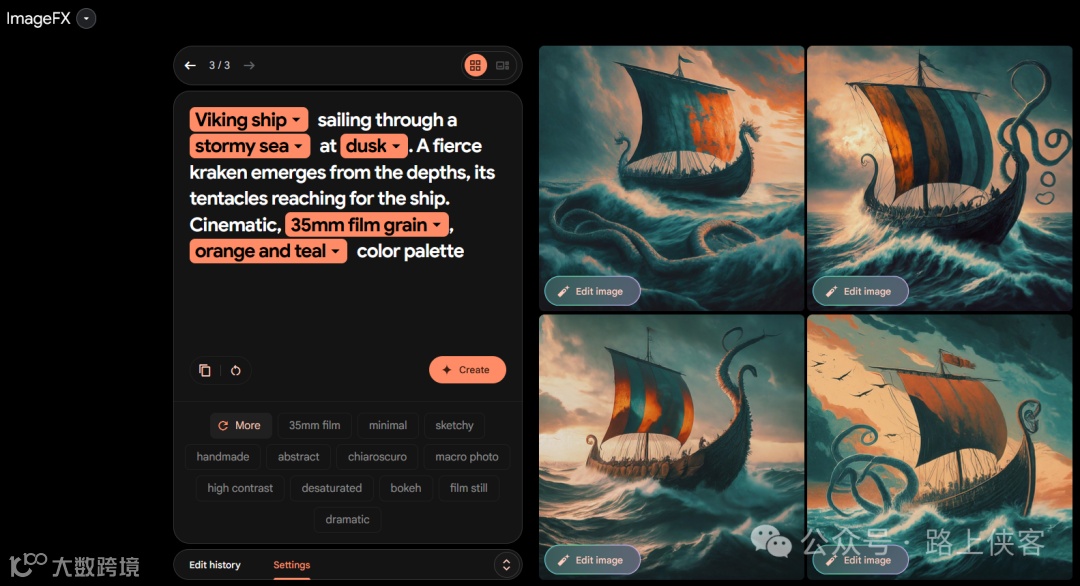The image size is (1080, 586).
Task: Reset the prompt with the restart icon
Action: click(236, 370)
